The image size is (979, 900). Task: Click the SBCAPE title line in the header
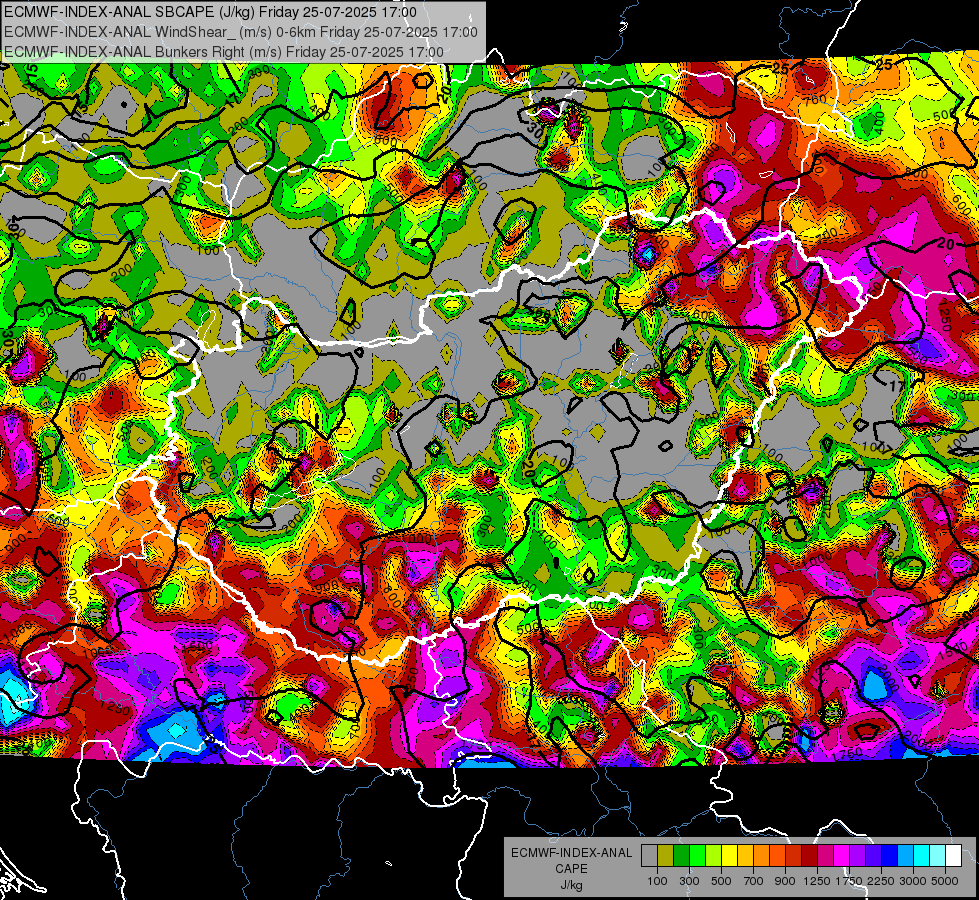tap(210, 12)
